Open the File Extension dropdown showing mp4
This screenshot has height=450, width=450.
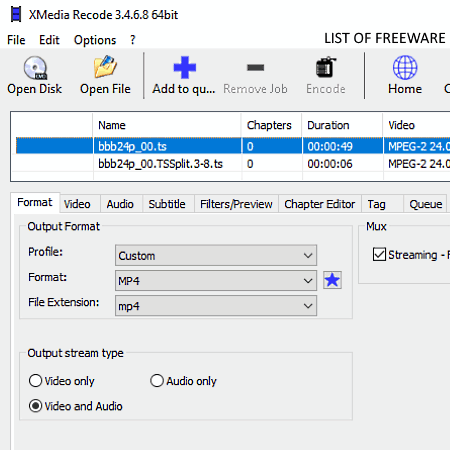pos(216,306)
